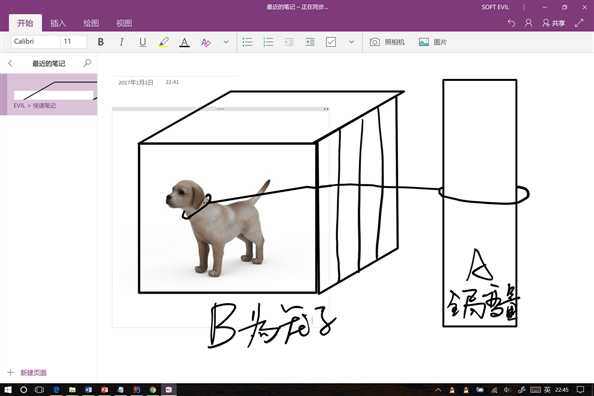Open File Explorer from taskbar
The width and height of the screenshot is (594, 396).
tap(72, 390)
